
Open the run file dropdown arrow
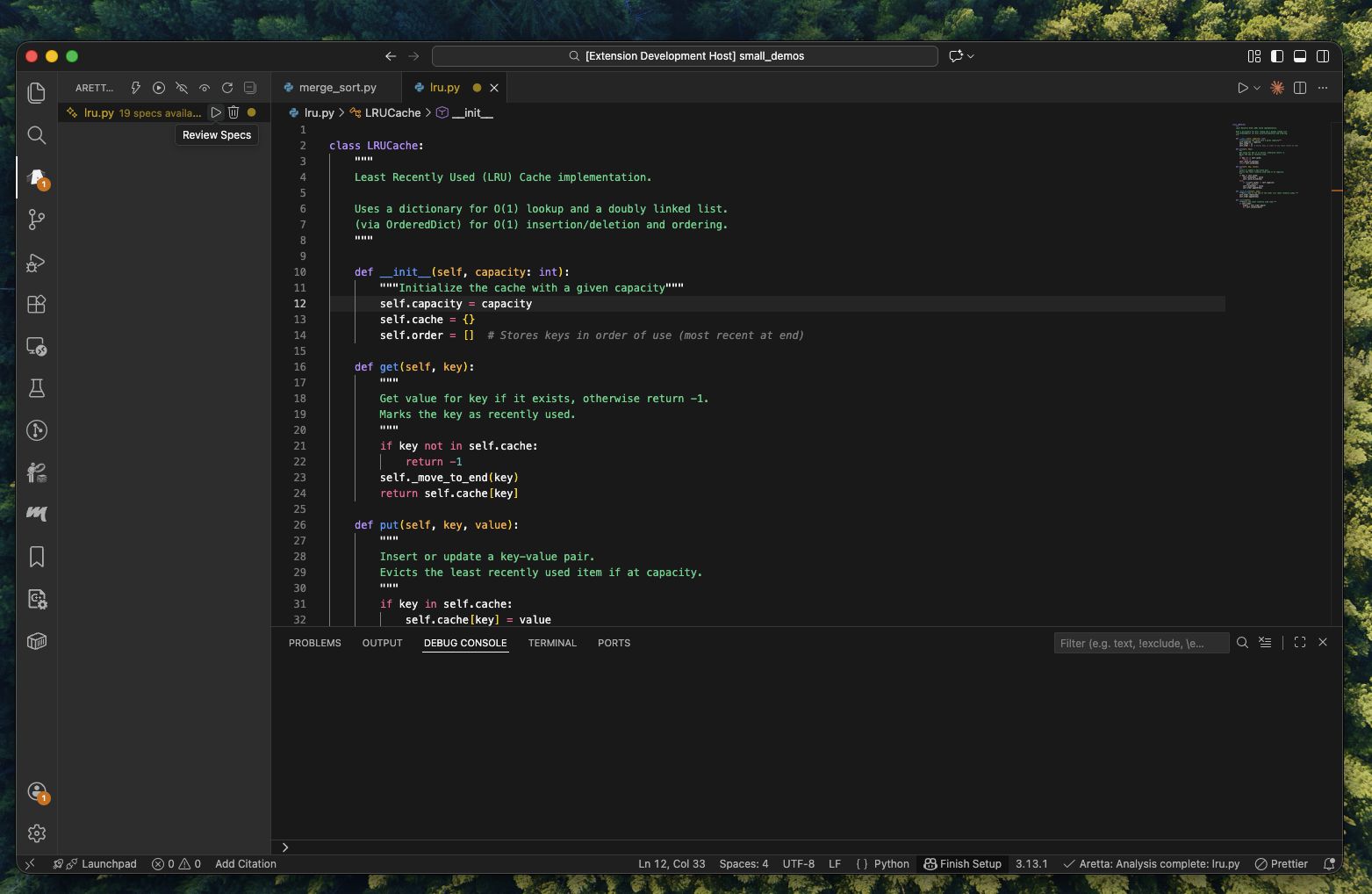click(x=1257, y=88)
